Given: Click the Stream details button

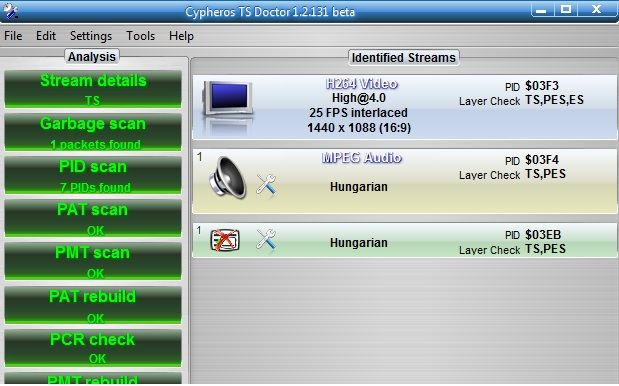Looking at the screenshot, I should (x=93, y=89).
